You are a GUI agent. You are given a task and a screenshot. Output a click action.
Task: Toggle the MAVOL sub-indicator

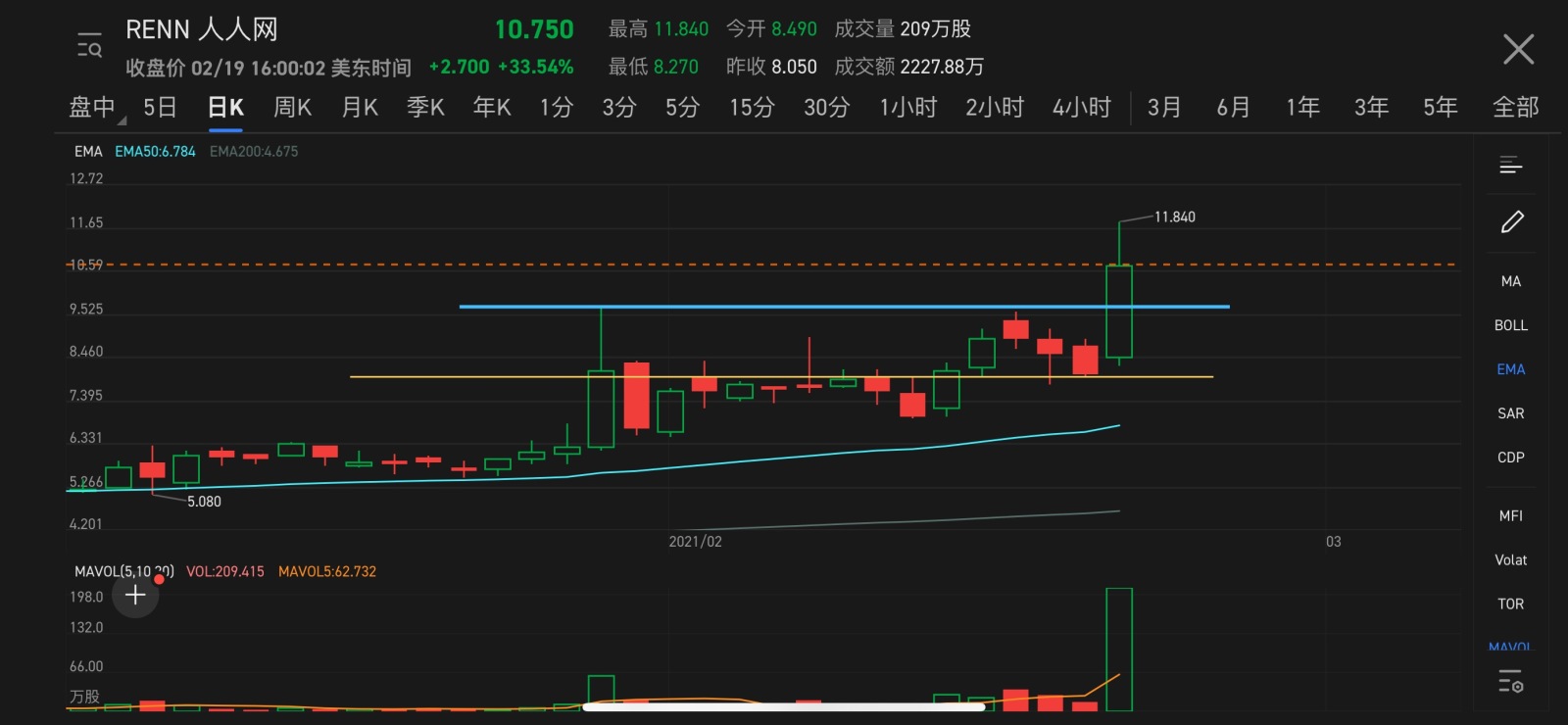[1510, 647]
